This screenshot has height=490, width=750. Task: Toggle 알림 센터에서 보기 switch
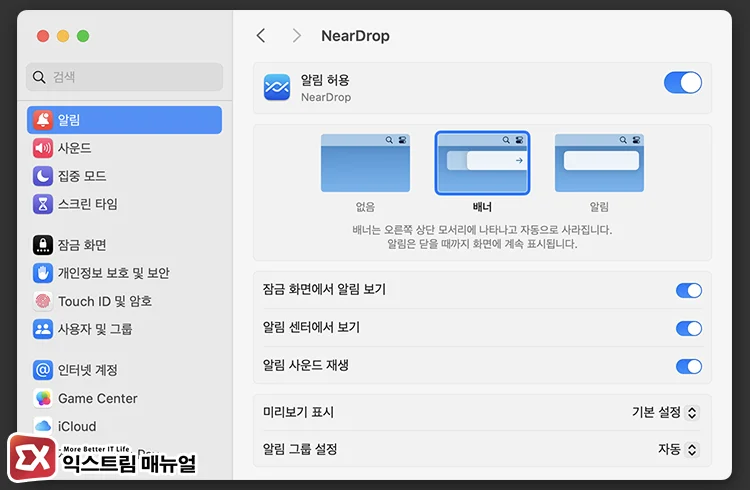[x=689, y=328]
